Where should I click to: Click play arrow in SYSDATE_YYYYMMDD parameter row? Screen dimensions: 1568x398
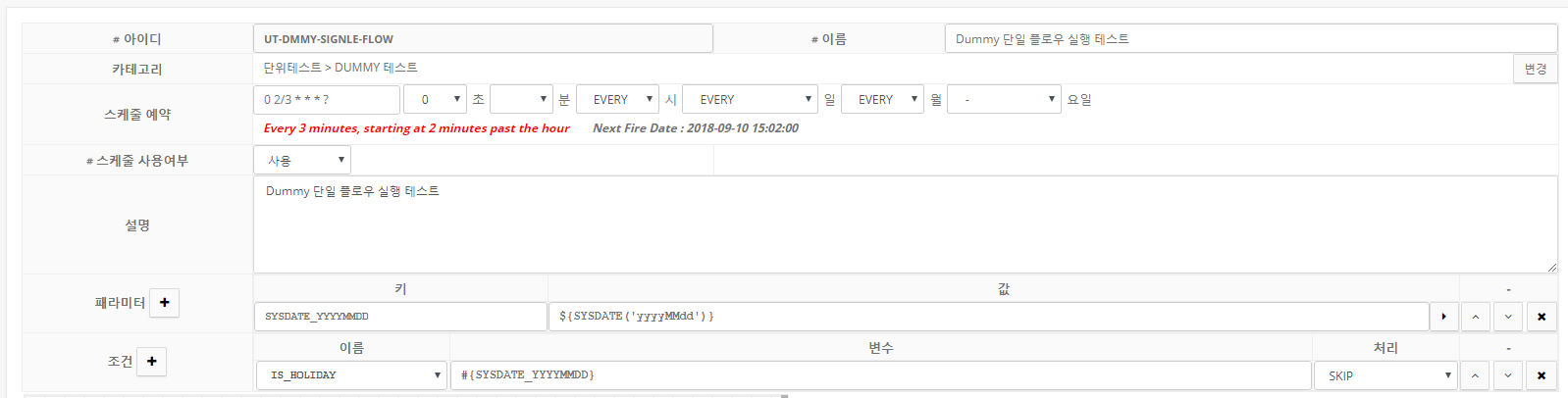click(1444, 317)
